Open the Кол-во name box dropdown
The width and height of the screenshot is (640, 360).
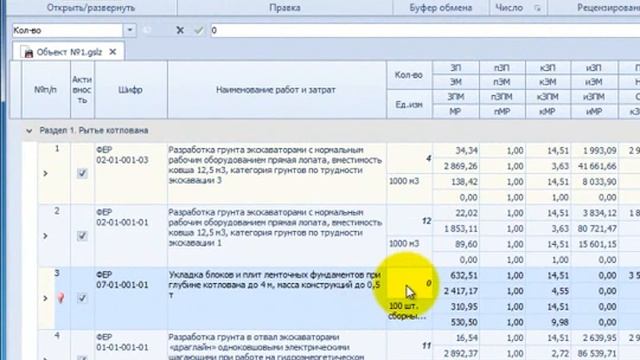click(130, 30)
